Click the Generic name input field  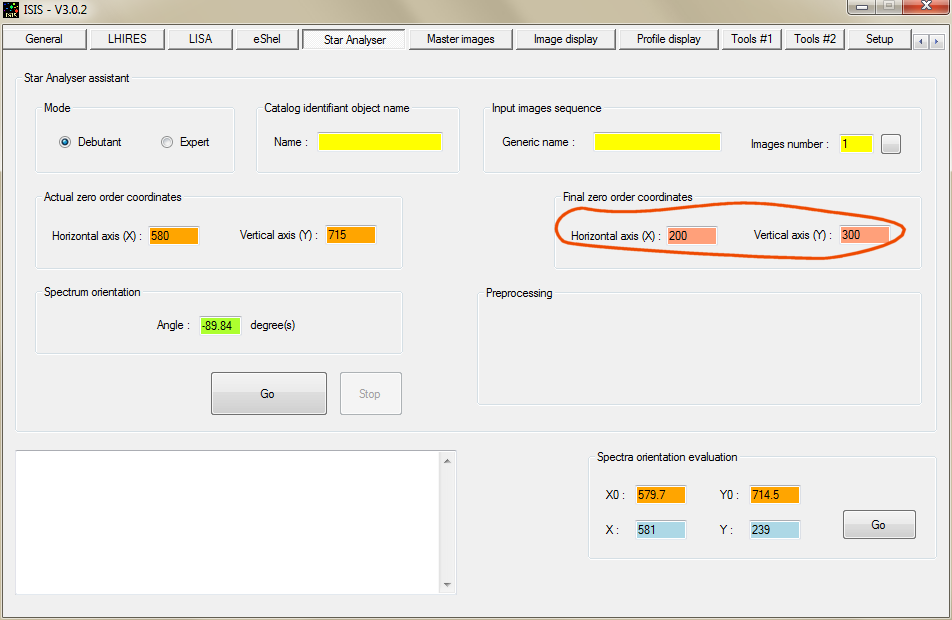pyautogui.click(x=657, y=142)
